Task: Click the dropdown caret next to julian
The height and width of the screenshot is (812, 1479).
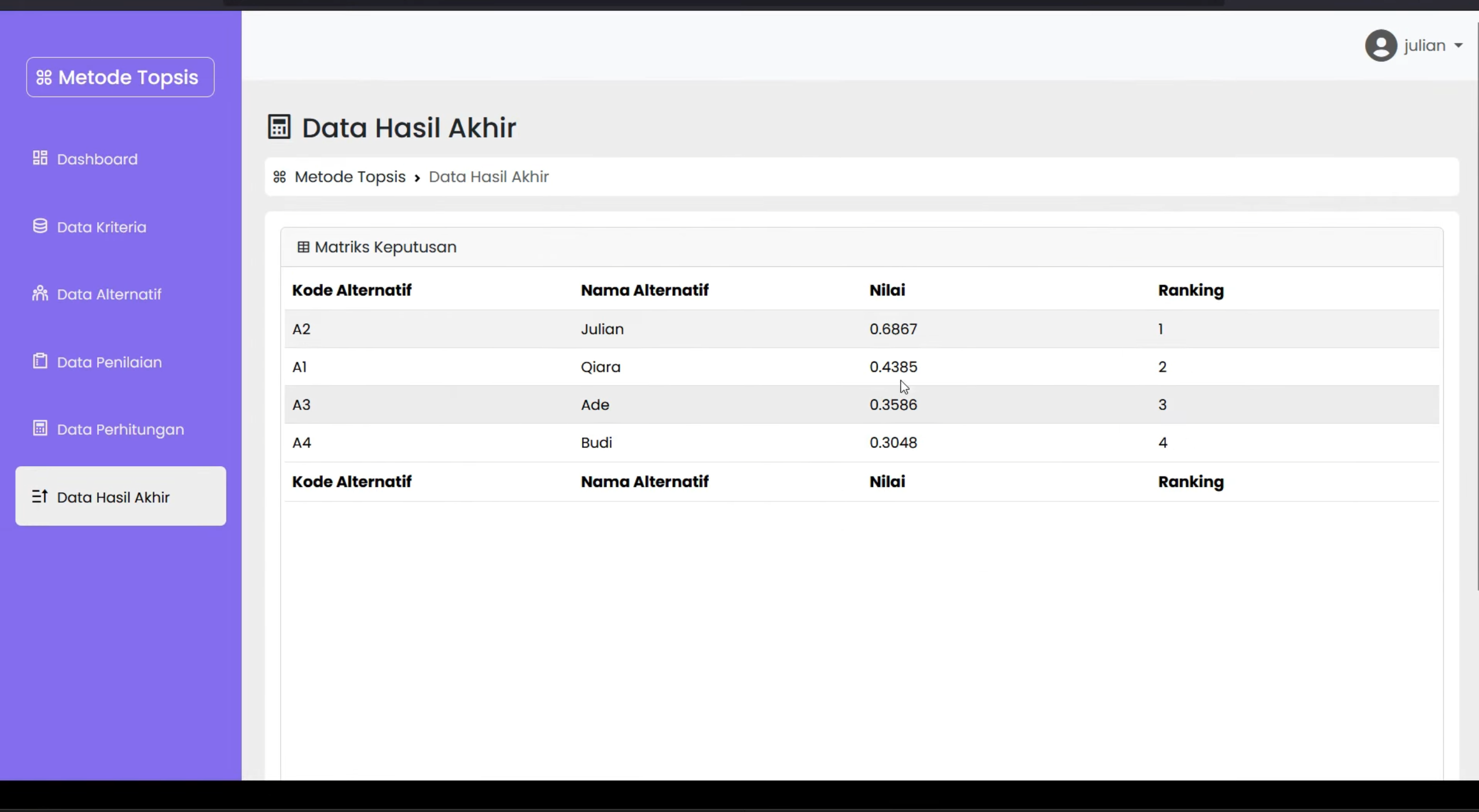Action: (1458, 46)
